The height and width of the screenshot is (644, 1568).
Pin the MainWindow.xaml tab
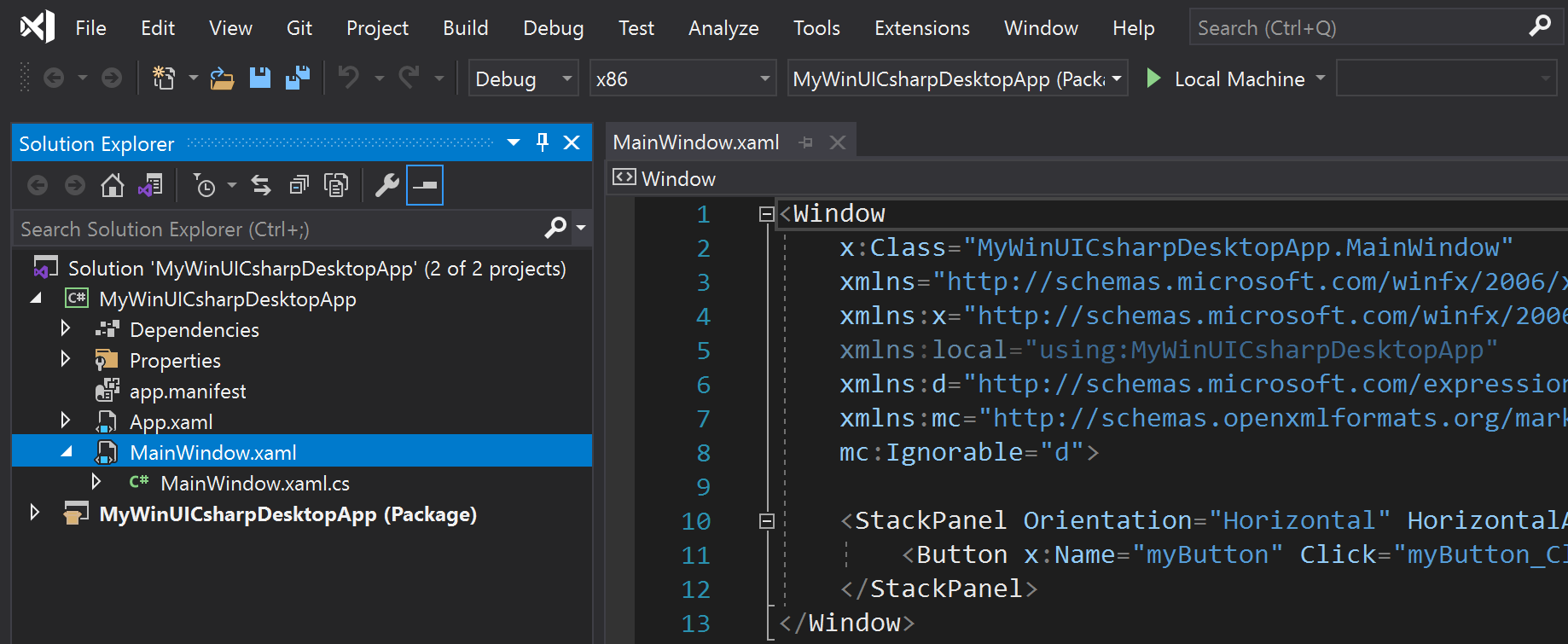[x=805, y=142]
